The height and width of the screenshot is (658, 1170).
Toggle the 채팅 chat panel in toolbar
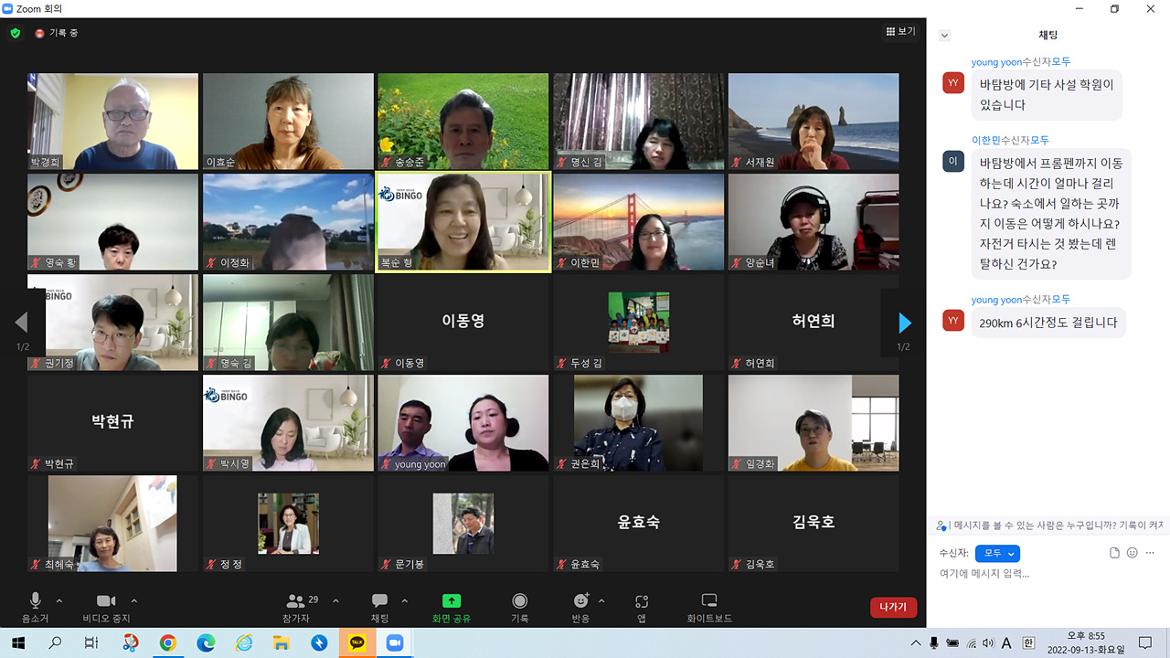(380, 601)
